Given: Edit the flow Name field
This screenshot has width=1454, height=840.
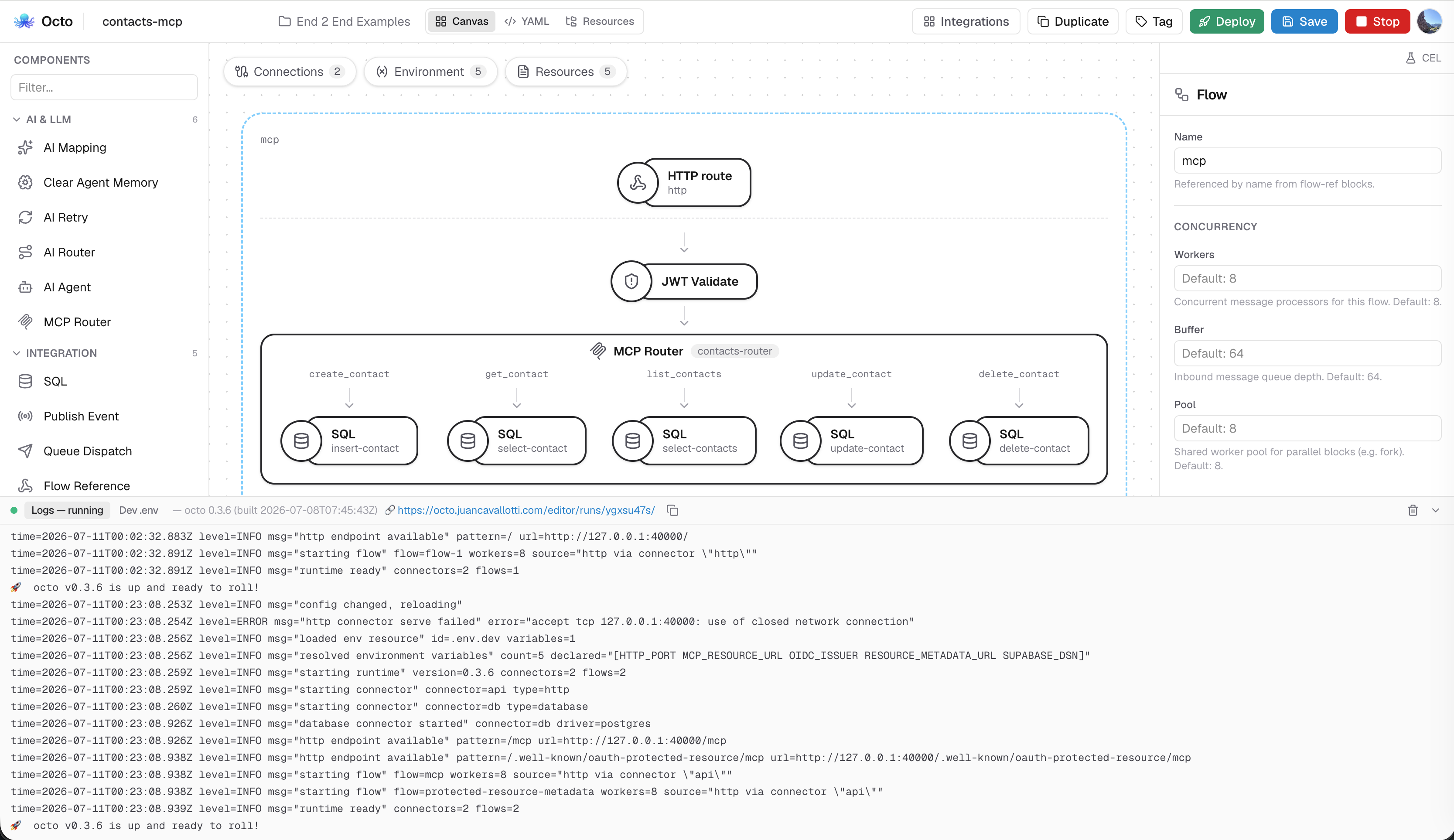Looking at the screenshot, I should (x=1307, y=161).
